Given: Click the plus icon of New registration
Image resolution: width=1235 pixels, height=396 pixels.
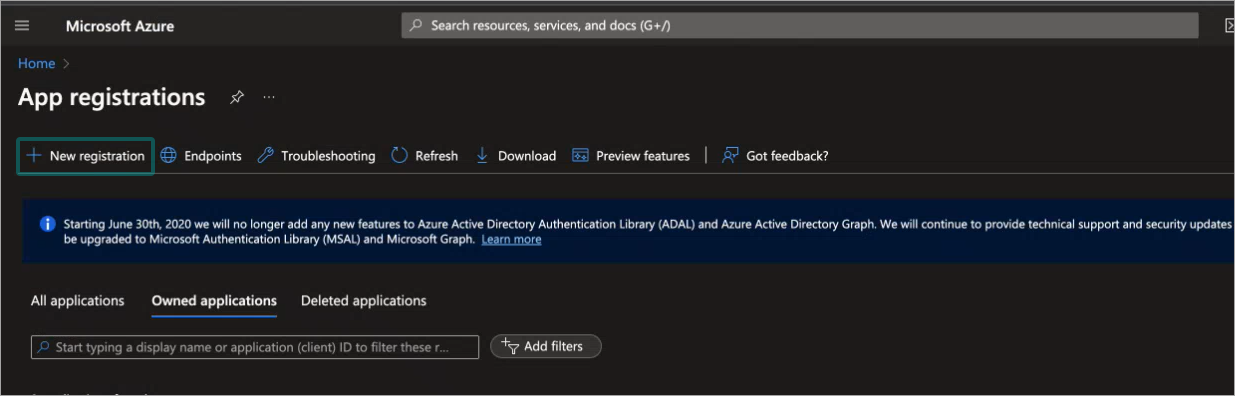Looking at the screenshot, I should click(34, 156).
